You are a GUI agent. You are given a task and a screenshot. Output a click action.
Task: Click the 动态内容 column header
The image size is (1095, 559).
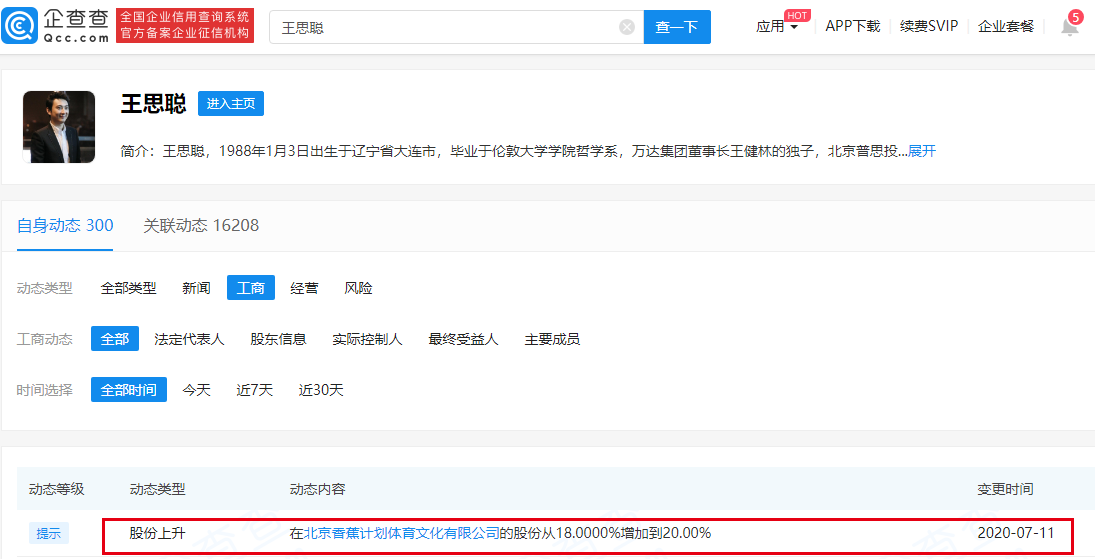pyautogui.click(x=318, y=489)
